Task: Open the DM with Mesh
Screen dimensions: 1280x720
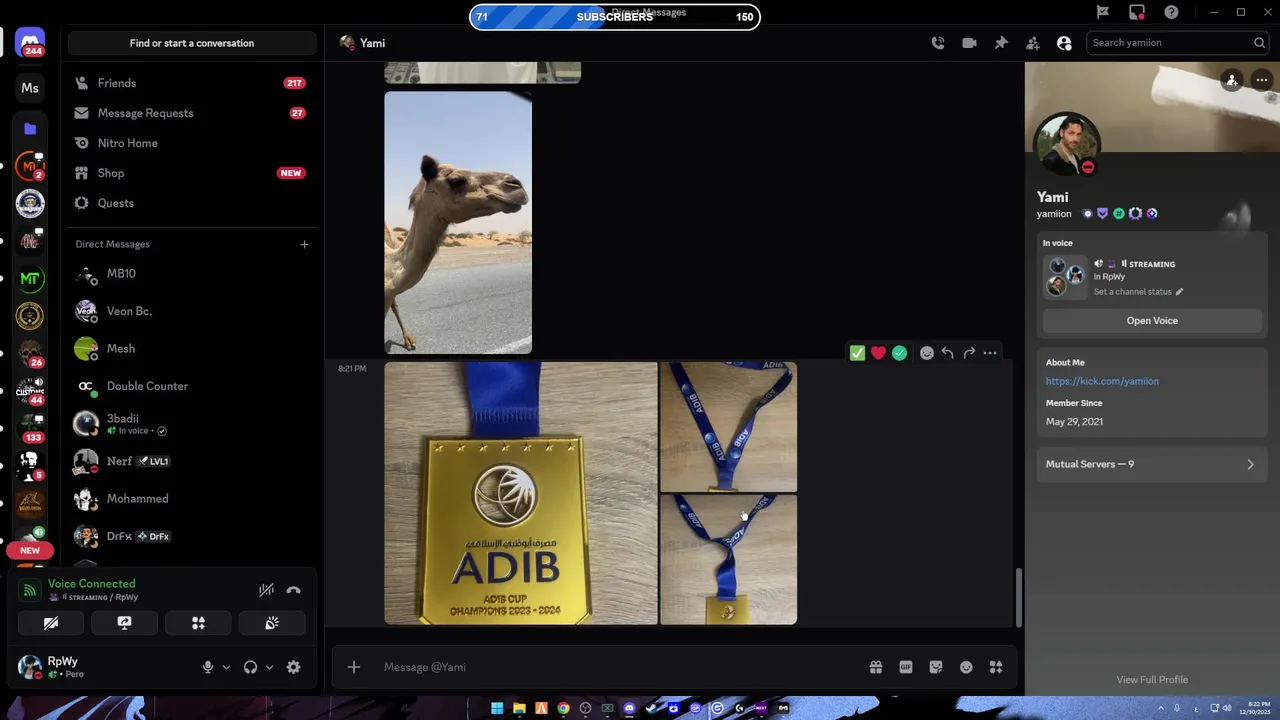Action: (x=191, y=348)
